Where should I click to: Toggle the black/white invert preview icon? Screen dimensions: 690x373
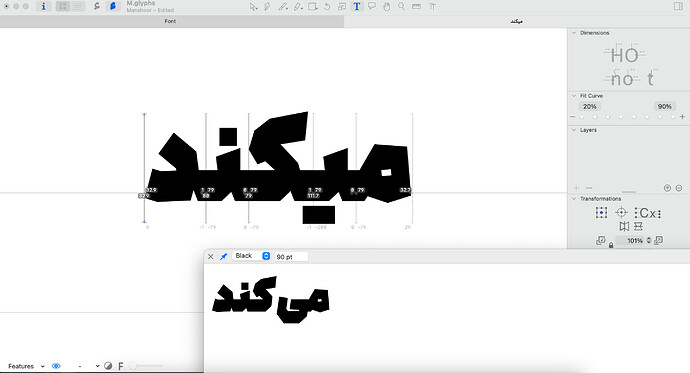[108, 366]
